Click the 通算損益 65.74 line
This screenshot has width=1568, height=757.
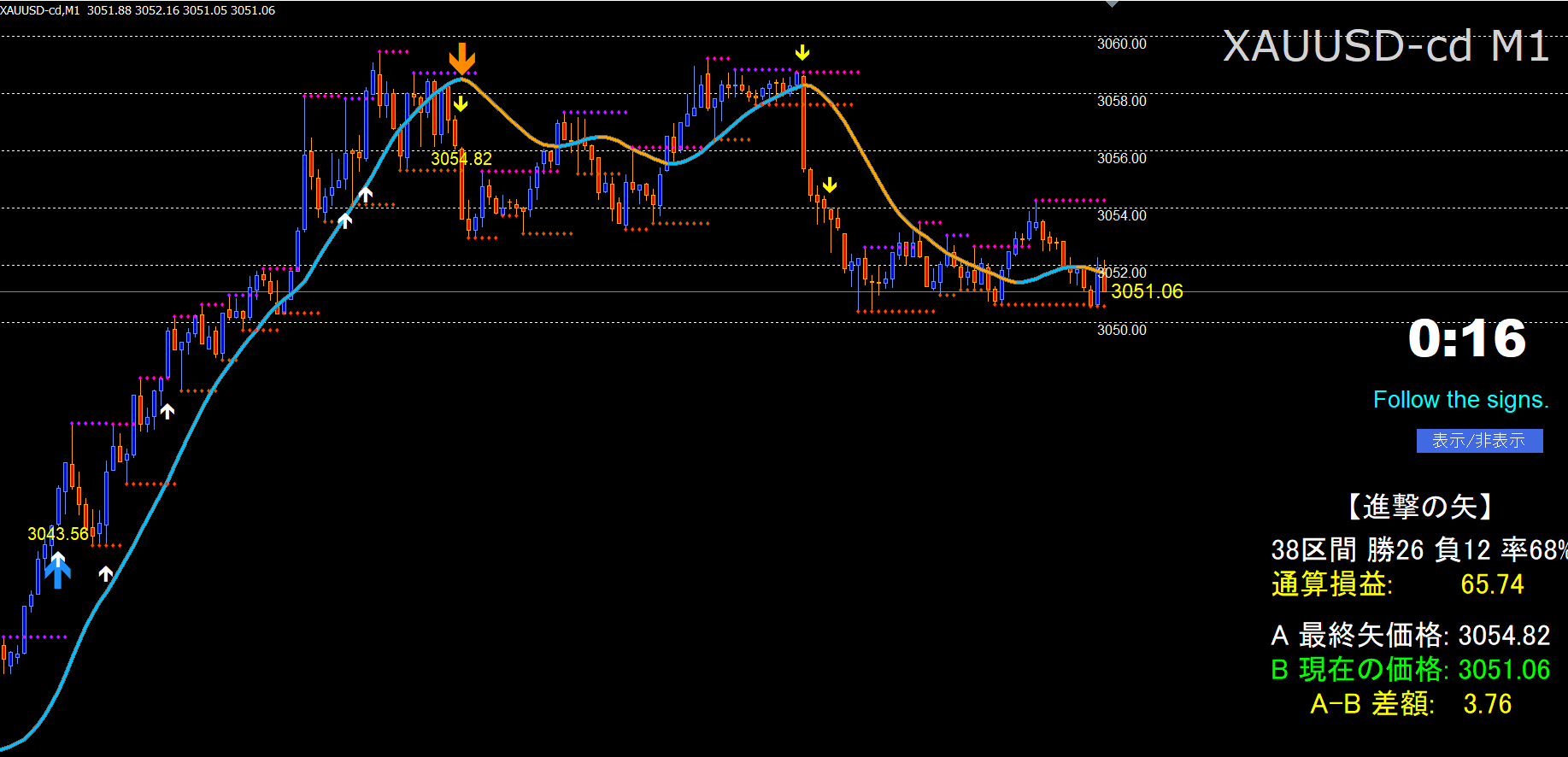click(1398, 584)
